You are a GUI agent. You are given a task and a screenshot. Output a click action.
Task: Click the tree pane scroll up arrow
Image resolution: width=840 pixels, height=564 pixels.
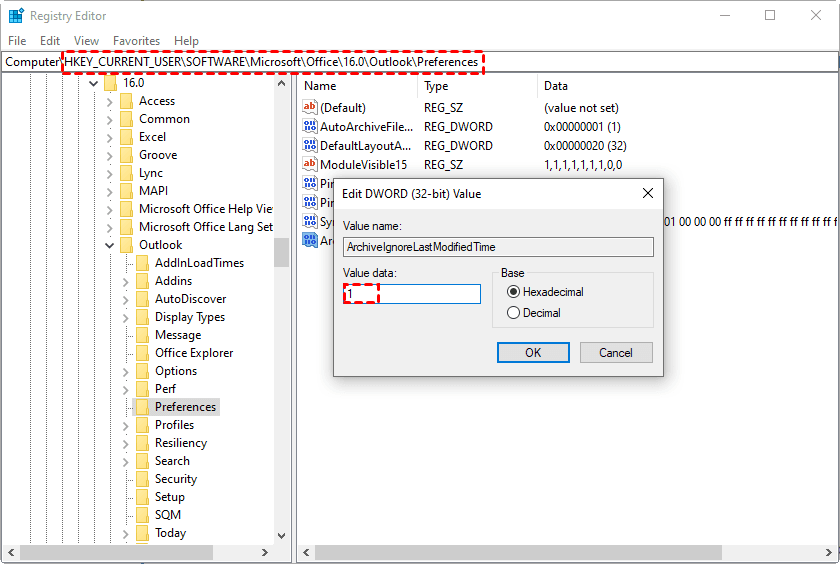click(282, 83)
